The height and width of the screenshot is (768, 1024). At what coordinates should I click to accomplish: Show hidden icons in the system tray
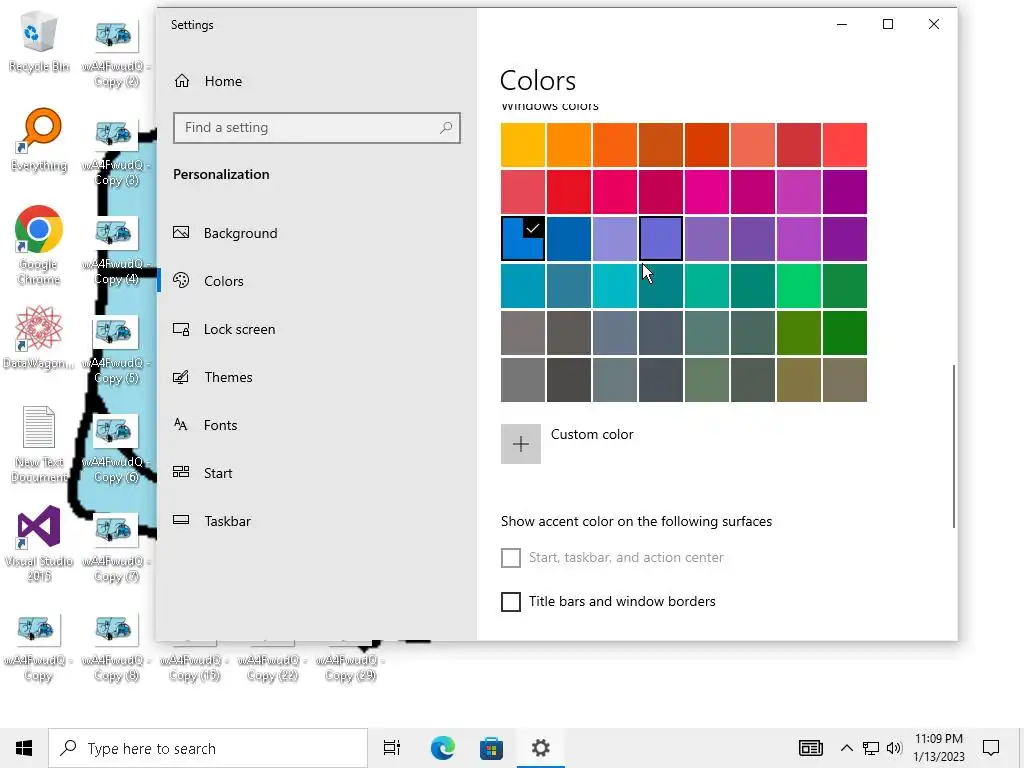click(846, 748)
